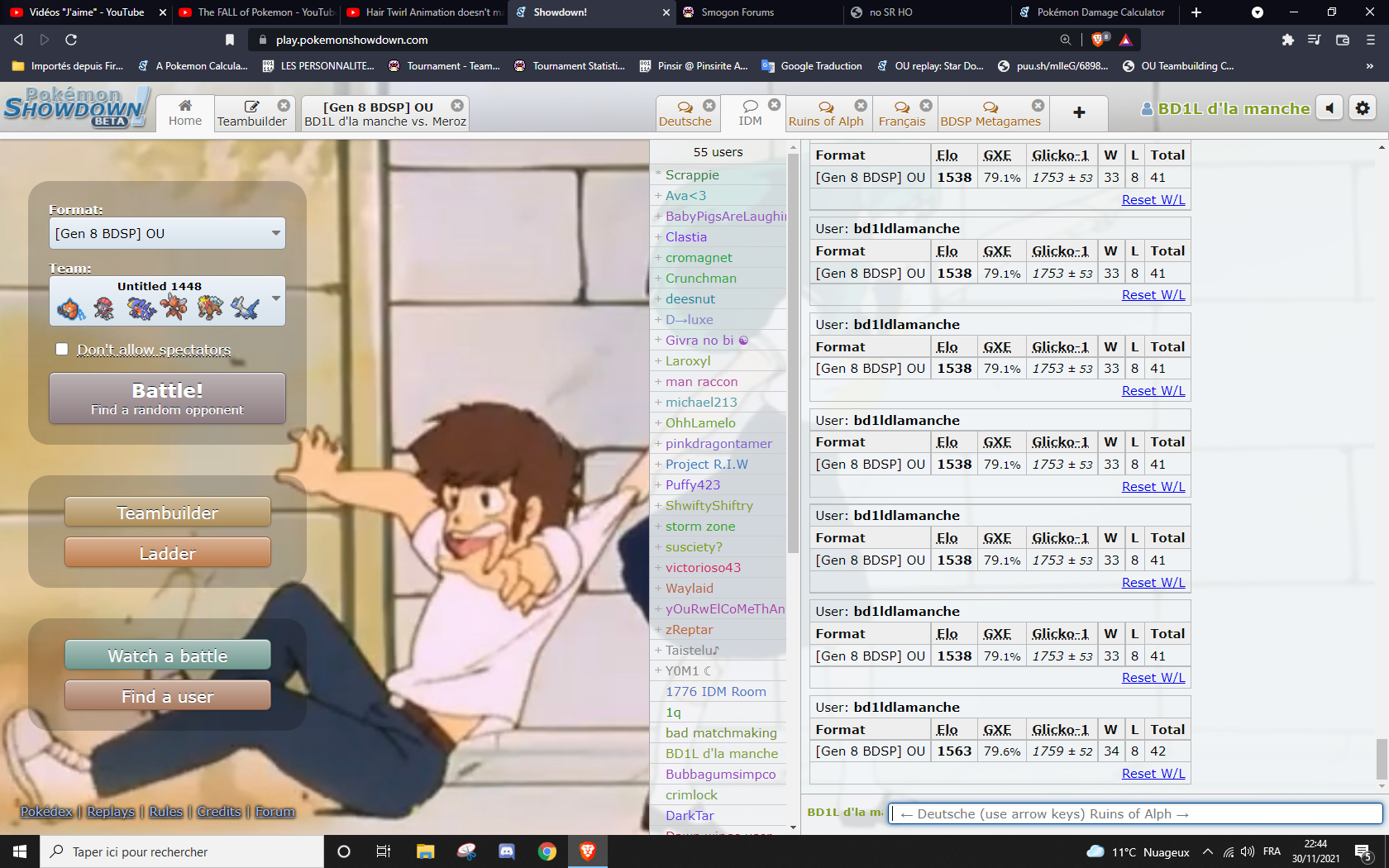Switch to the Smogon Forums browser tab
The width and height of the screenshot is (1389, 868).
(x=737, y=12)
